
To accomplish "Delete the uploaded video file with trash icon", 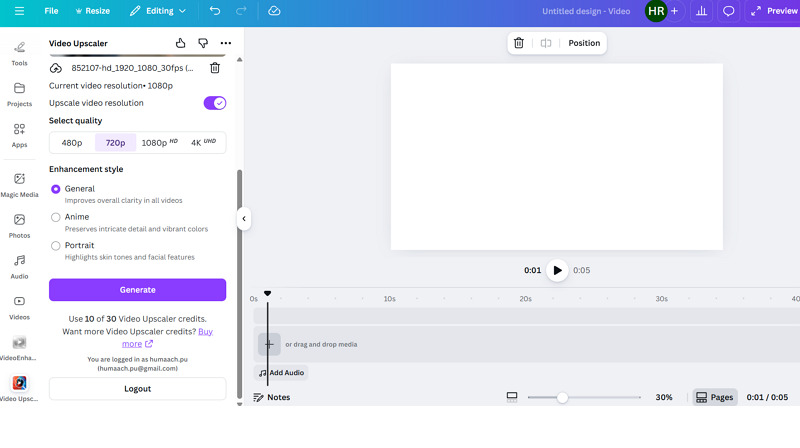I will click(215, 68).
